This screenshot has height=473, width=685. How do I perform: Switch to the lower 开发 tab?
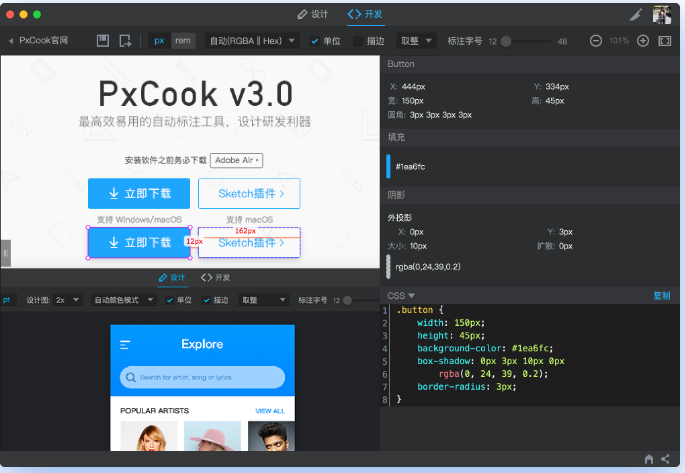point(215,277)
